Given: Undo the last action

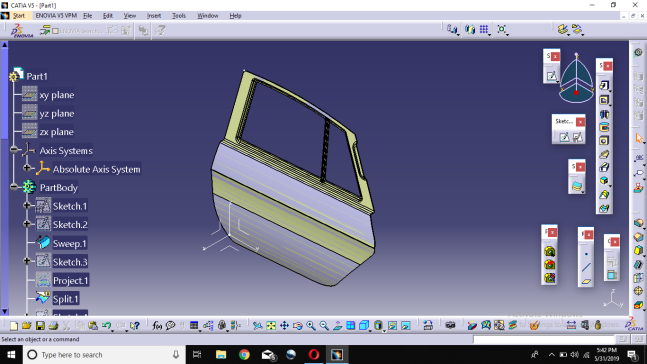Looking at the screenshot, I should (106, 326).
